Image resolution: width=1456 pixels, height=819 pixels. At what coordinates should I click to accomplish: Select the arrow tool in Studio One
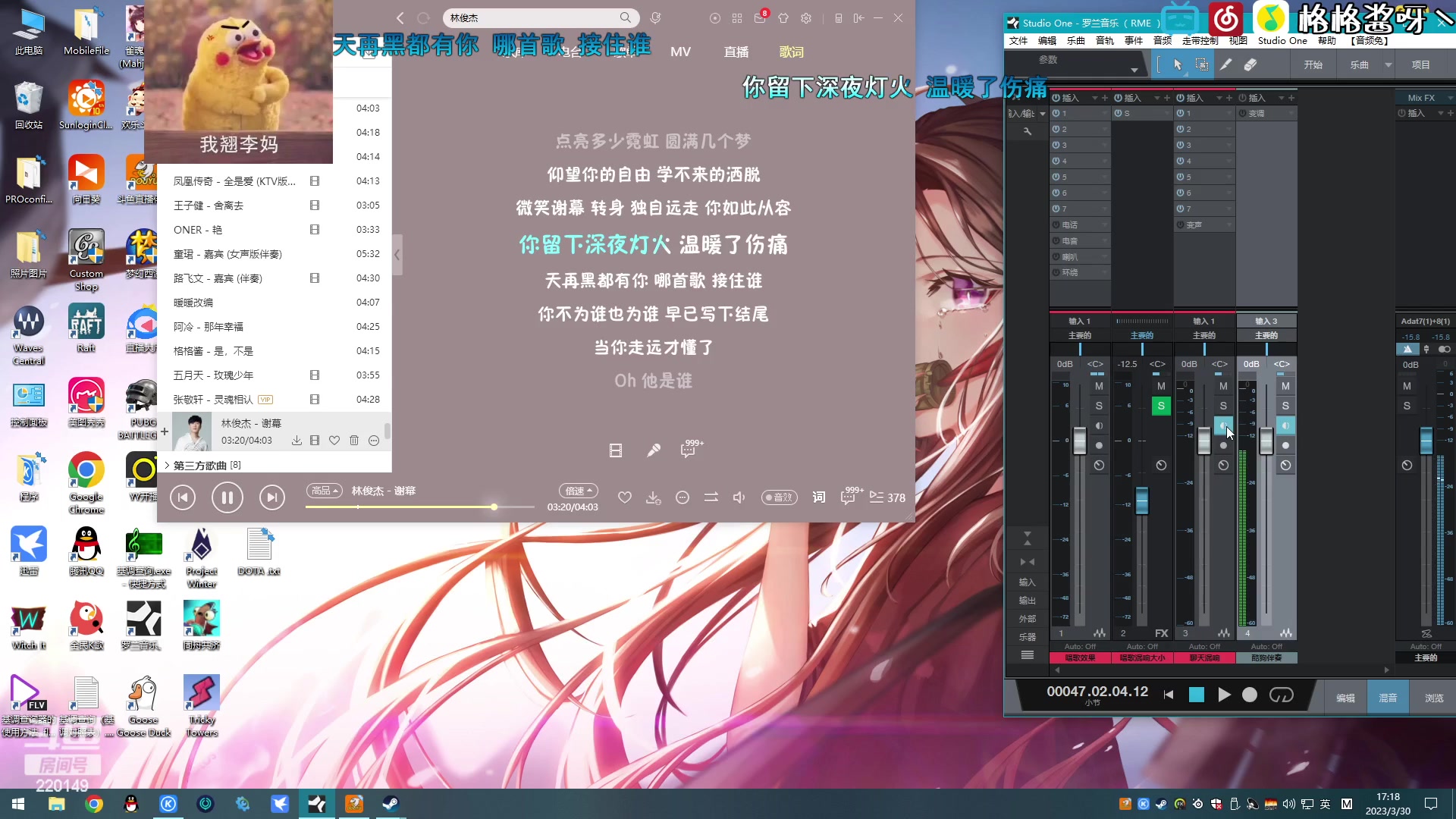point(1177,65)
